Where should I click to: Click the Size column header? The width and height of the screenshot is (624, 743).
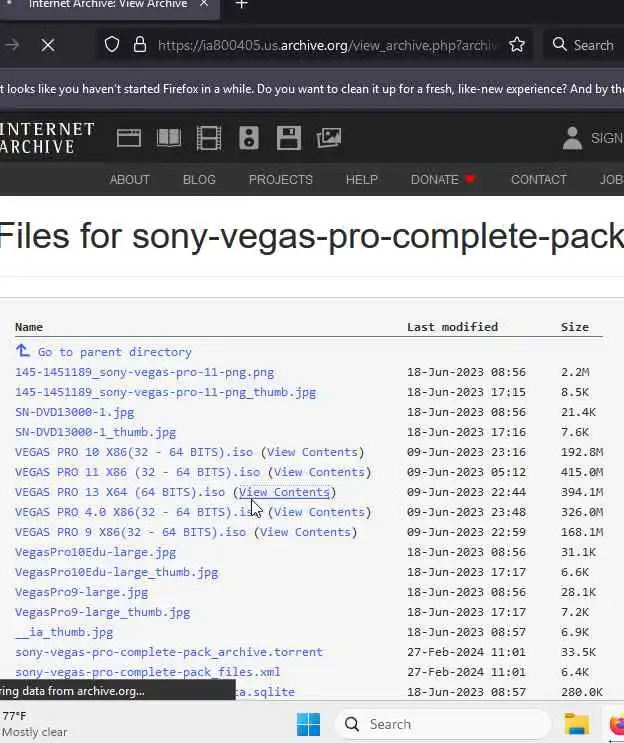575,327
